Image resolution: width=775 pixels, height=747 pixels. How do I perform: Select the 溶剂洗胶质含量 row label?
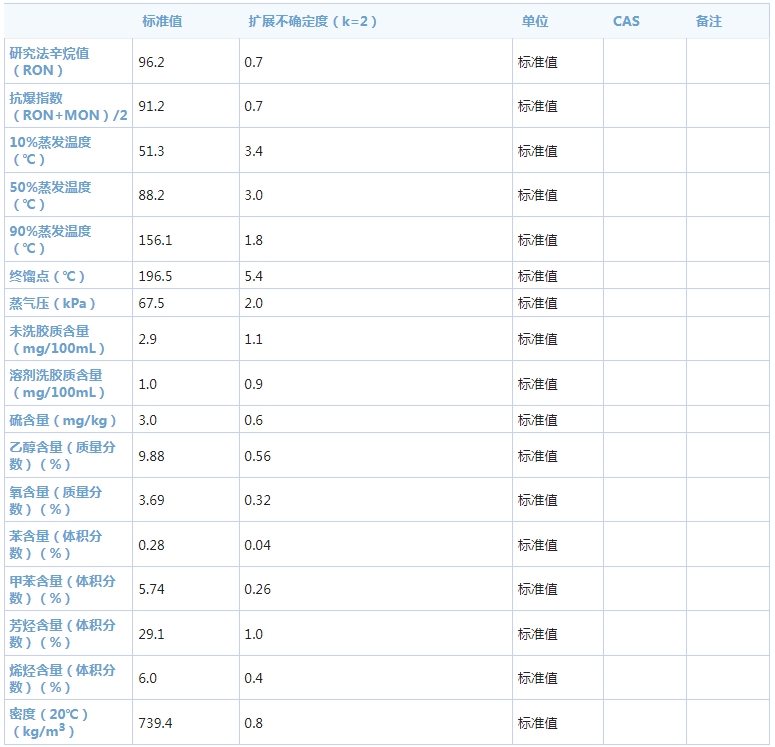click(57, 384)
